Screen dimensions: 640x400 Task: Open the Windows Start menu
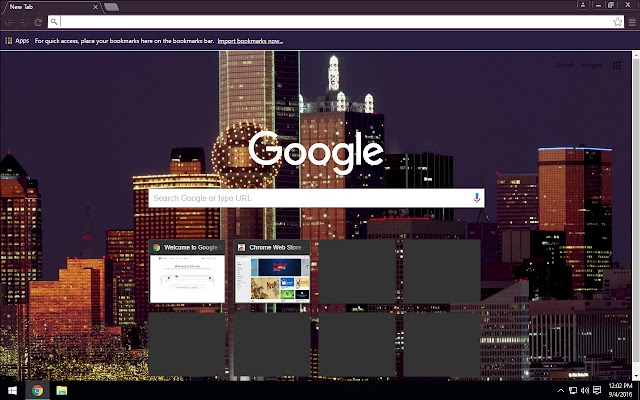(12, 391)
